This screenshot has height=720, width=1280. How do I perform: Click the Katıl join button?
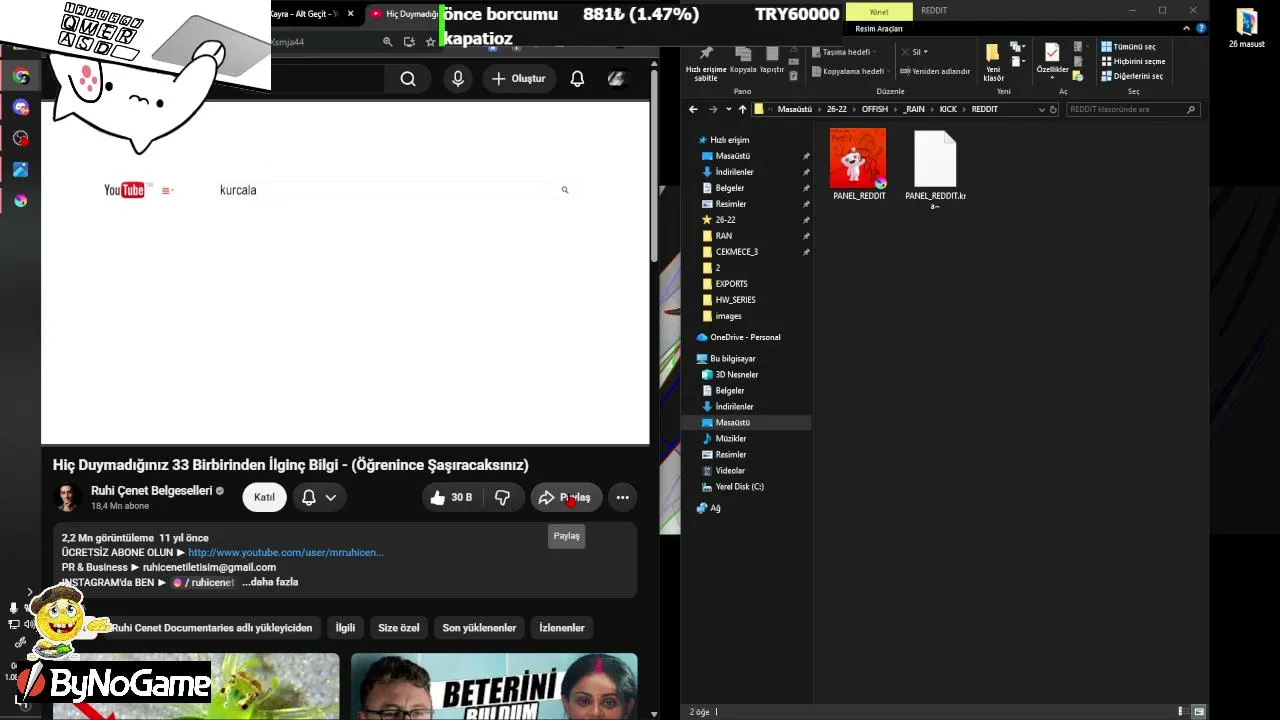point(264,497)
